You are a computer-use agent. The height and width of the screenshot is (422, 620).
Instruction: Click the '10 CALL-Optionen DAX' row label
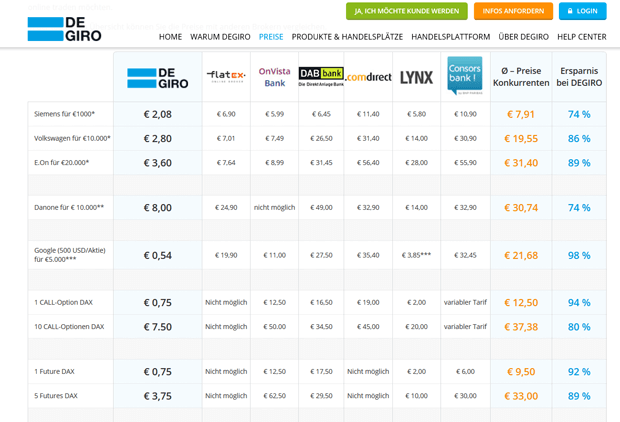(x=69, y=327)
